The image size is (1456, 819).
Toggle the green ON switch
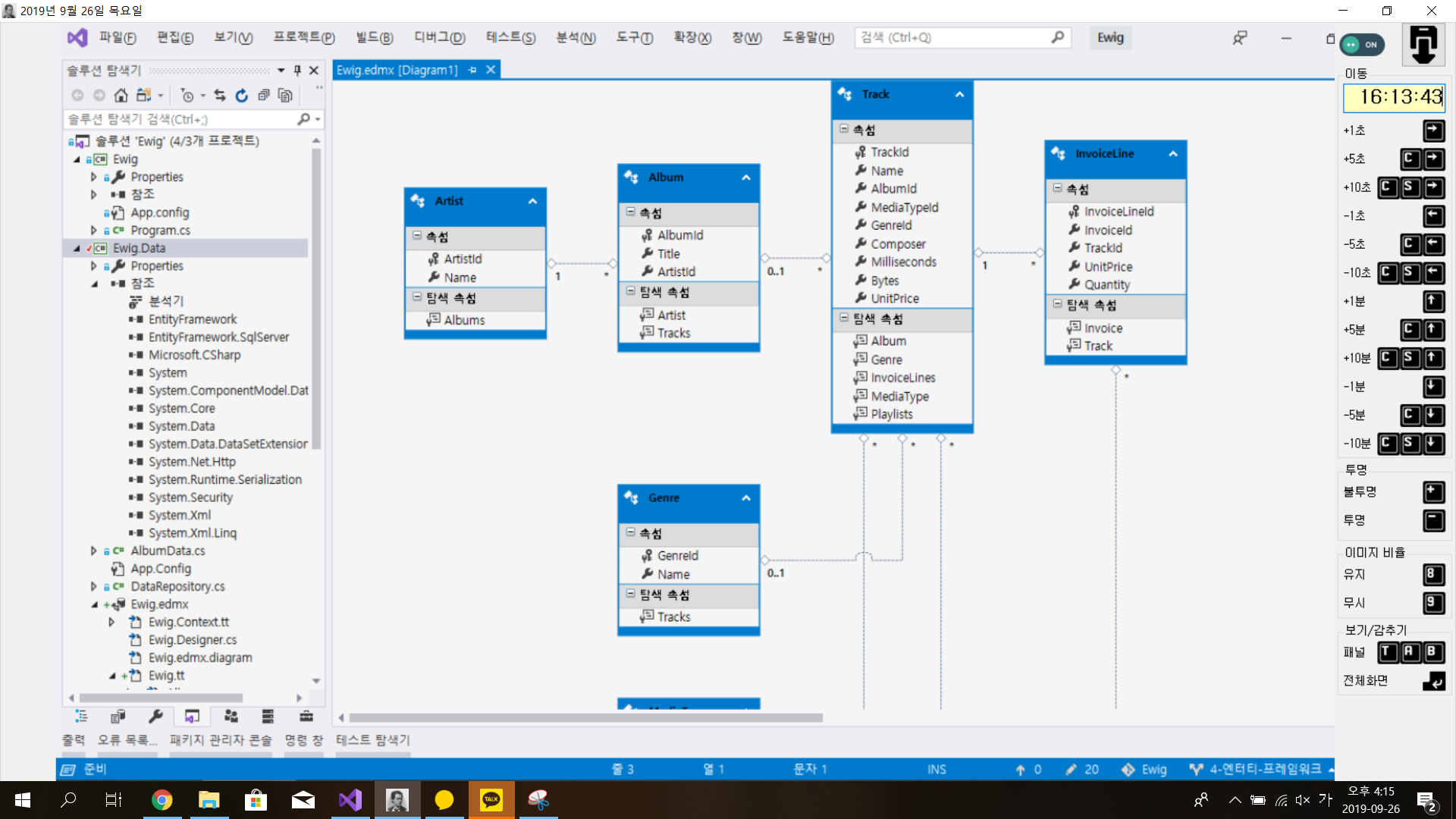(1362, 45)
